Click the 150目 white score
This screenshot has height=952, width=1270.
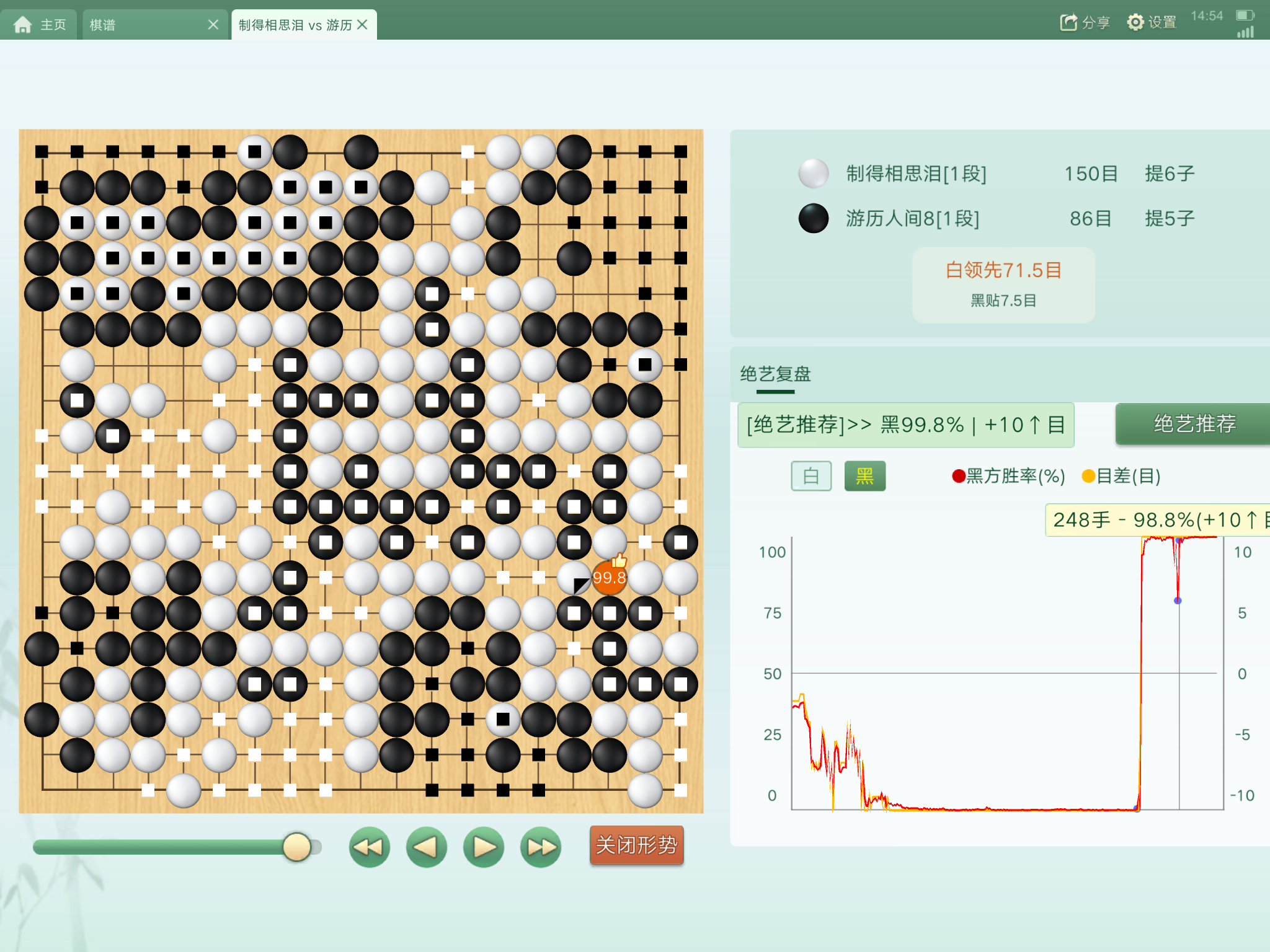(1091, 174)
